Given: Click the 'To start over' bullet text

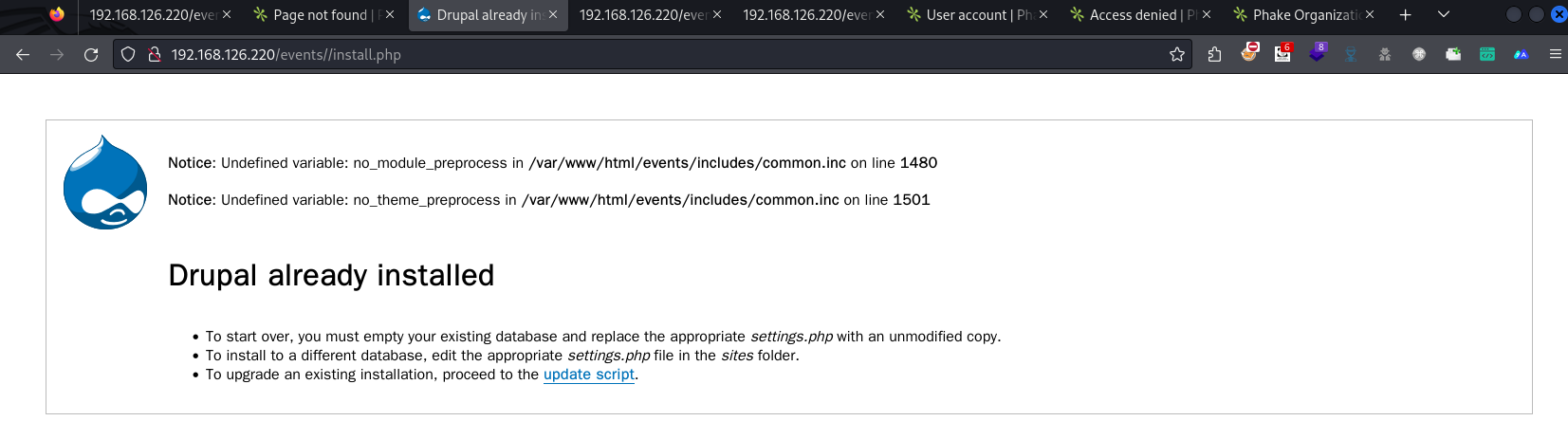Looking at the screenshot, I should coord(603,337).
